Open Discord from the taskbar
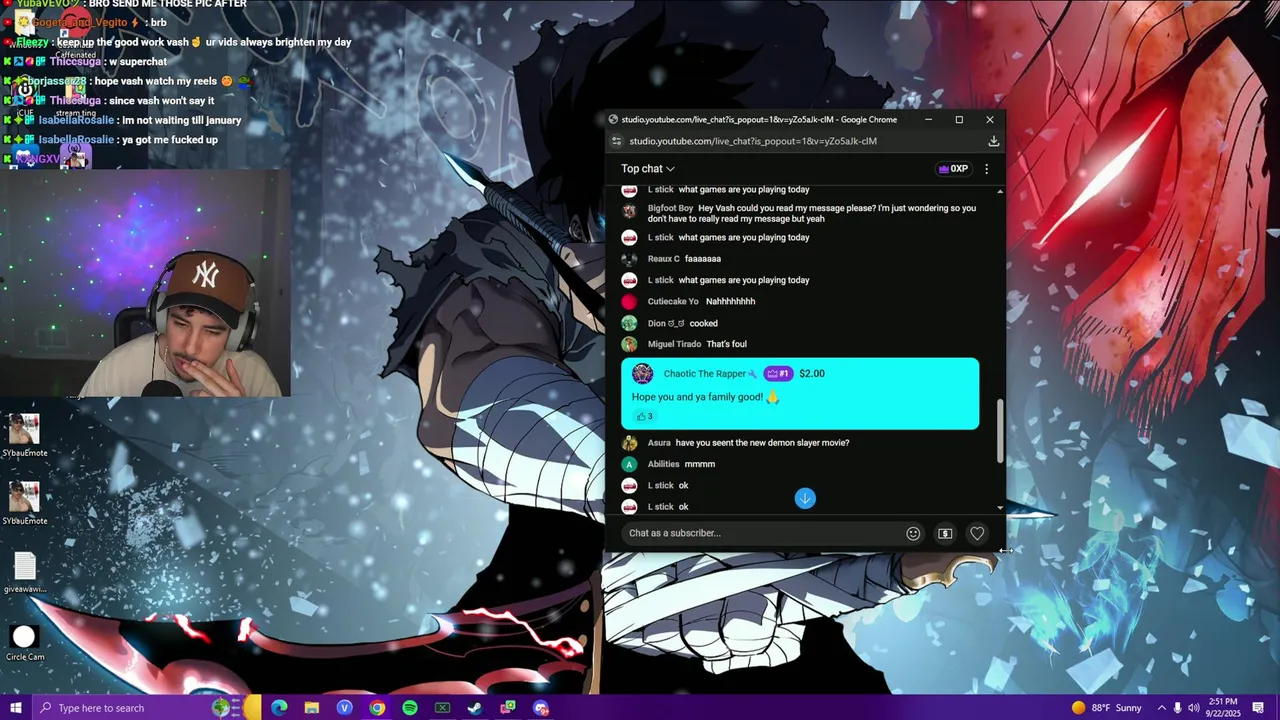Image resolution: width=1280 pixels, height=720 pixels. tap(541, 708)
